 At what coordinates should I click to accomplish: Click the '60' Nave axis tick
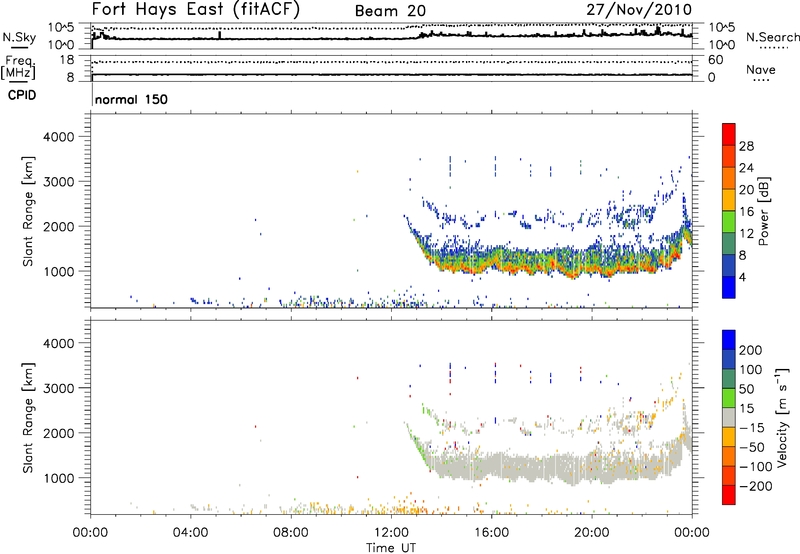[715, 60]
